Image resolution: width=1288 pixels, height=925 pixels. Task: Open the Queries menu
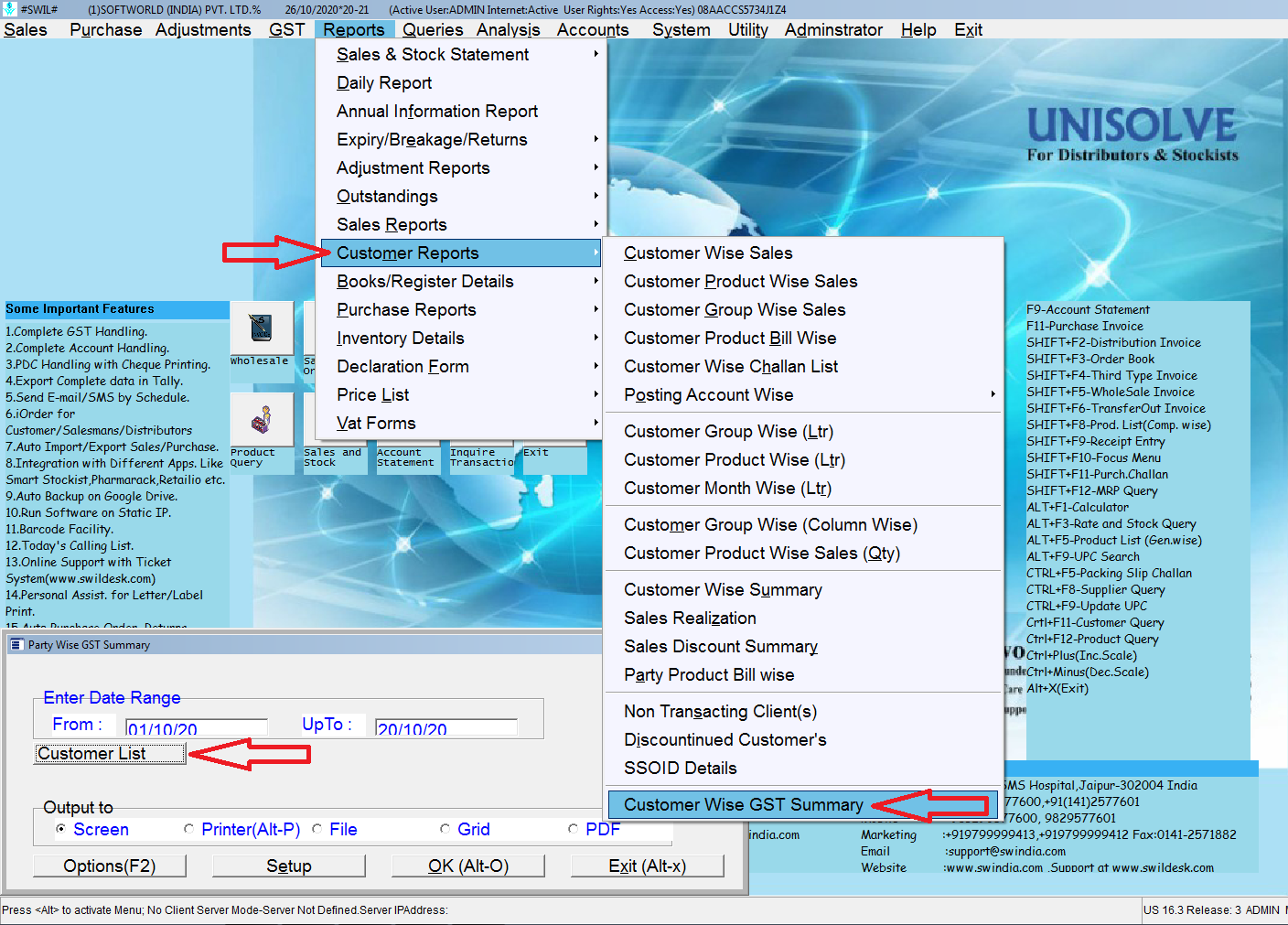click(x=433, y=29)
